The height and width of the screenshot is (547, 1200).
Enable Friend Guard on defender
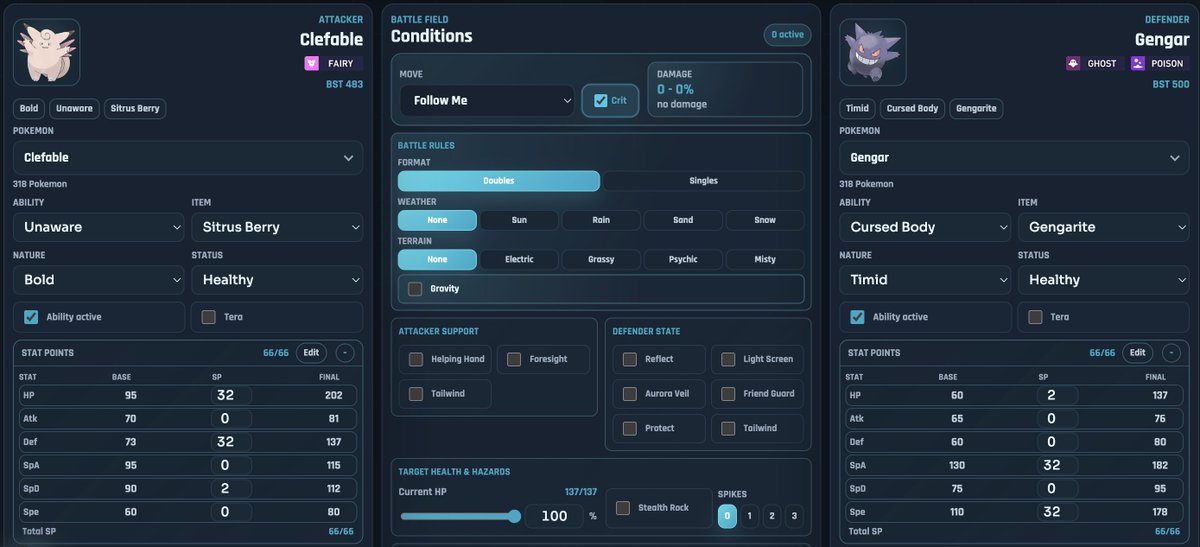coord(728,394)
